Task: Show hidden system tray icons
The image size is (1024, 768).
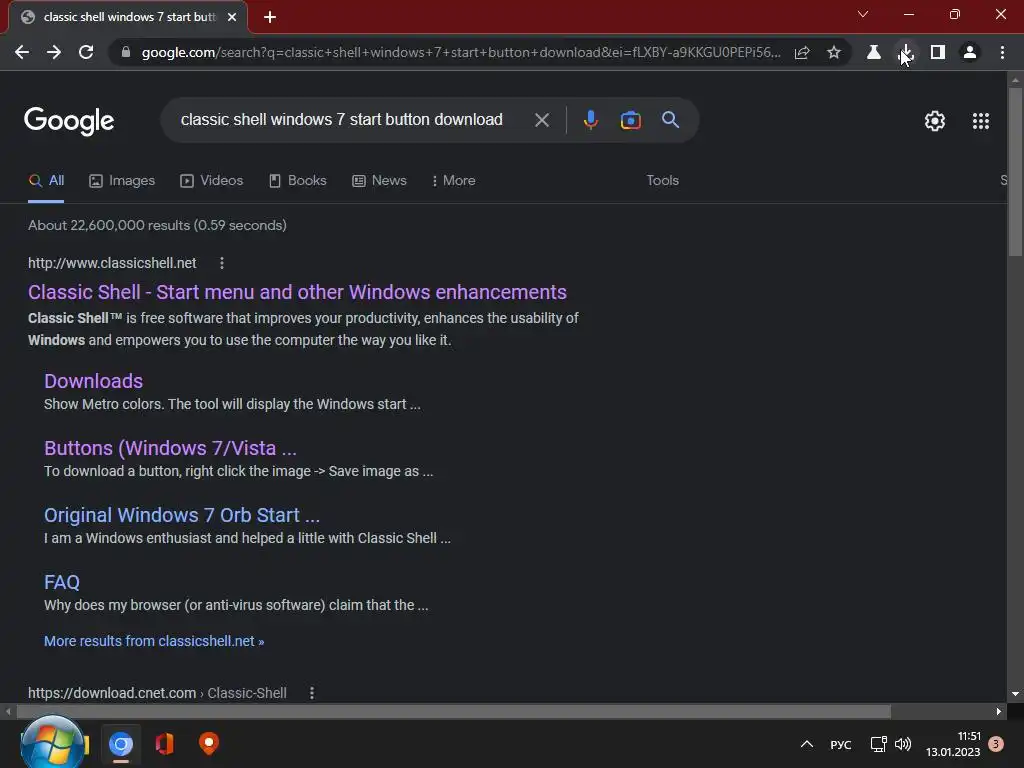Action: point(807,744)
